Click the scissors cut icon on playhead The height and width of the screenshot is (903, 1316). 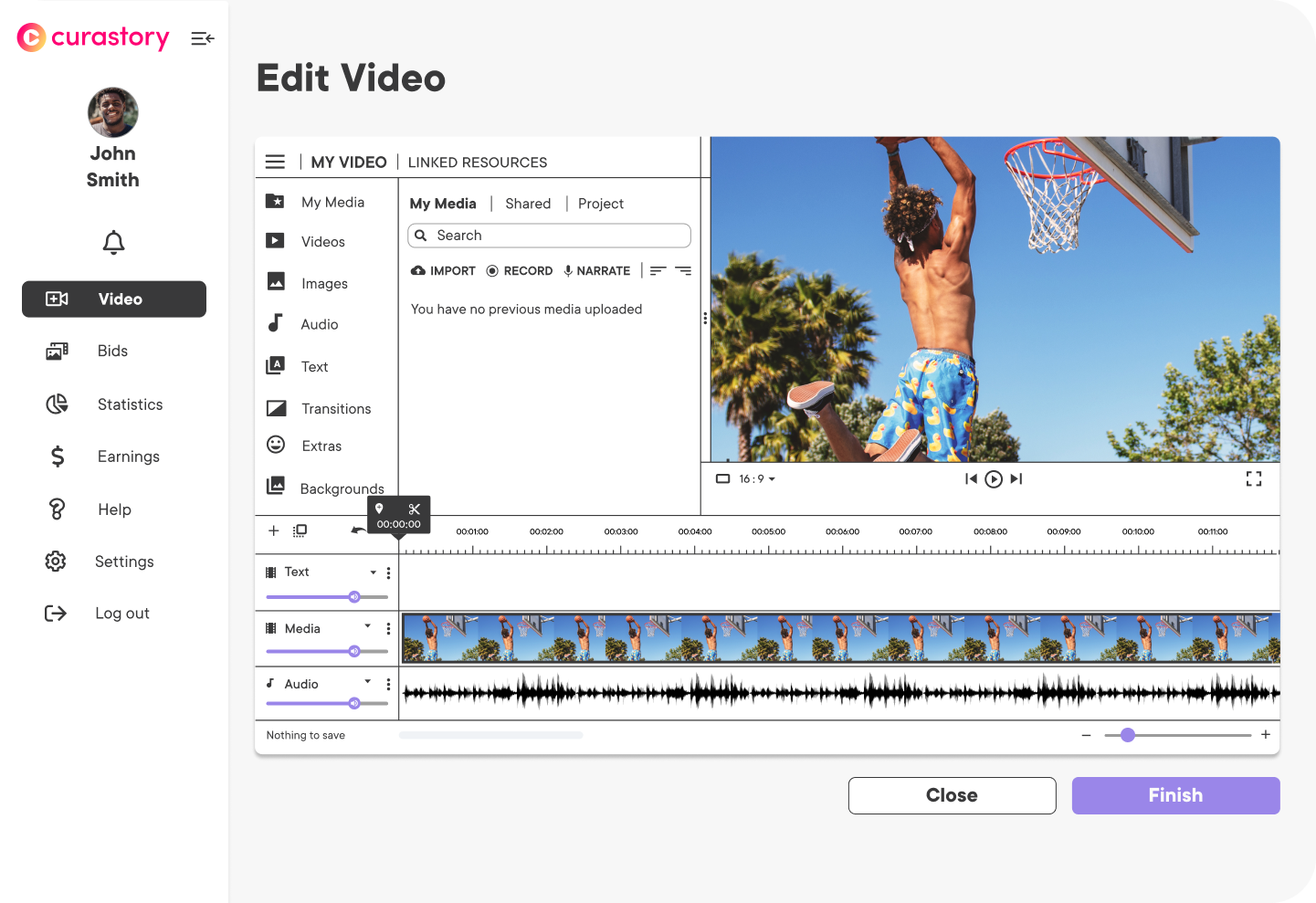(x=415, y=509)
